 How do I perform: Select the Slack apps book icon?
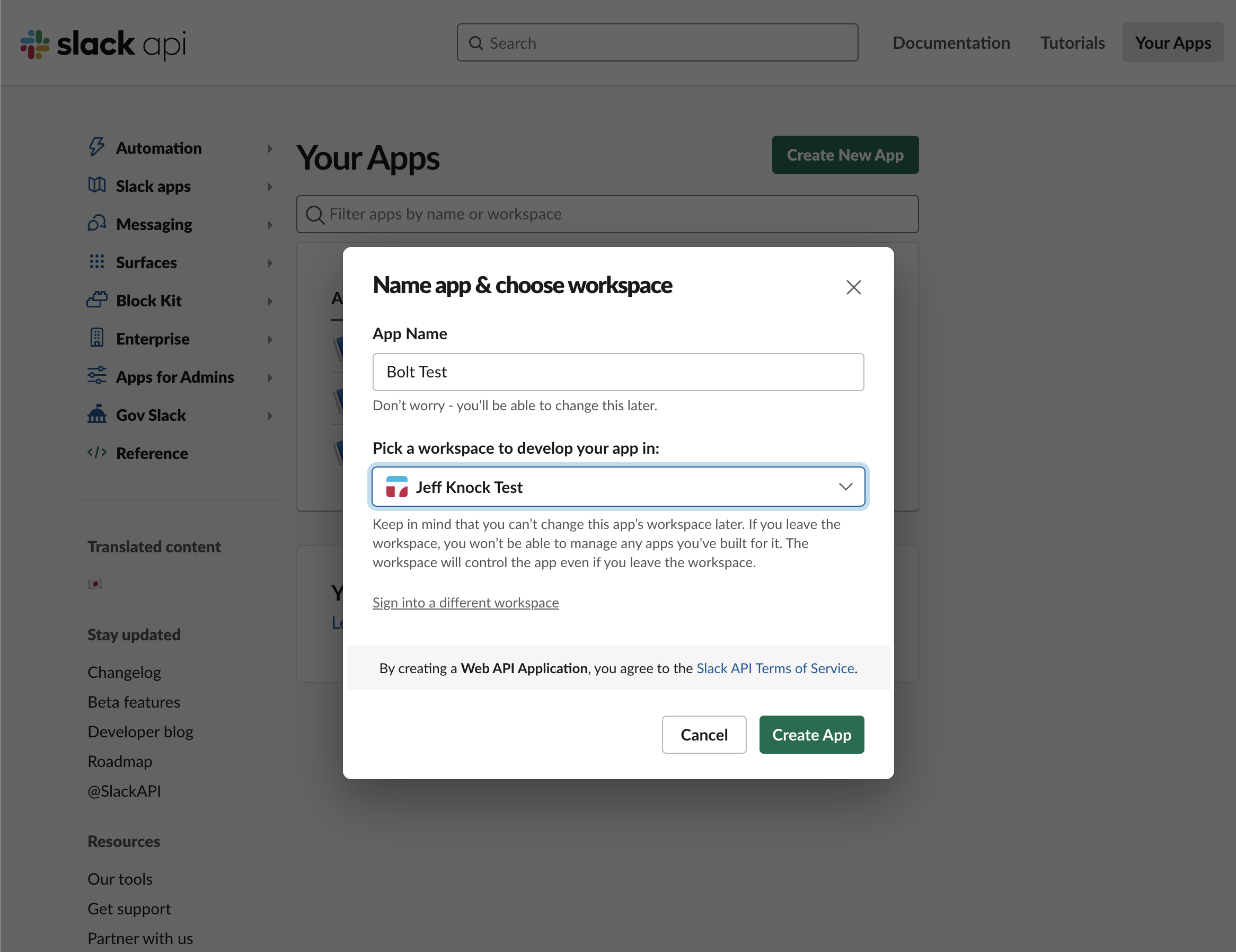(x=97, y=186)
